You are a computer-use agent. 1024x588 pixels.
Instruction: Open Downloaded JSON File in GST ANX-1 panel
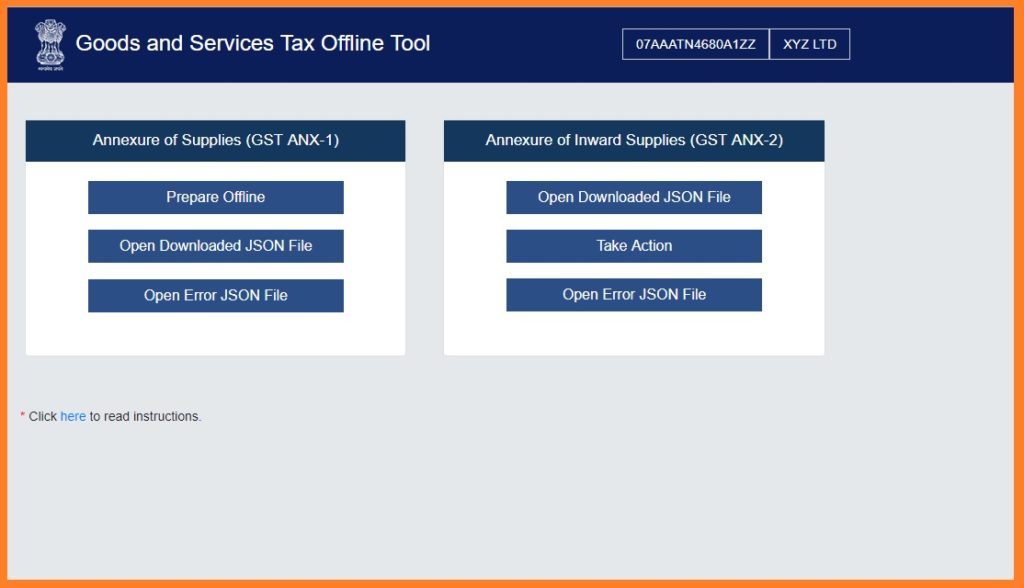[x=216, y=246]
